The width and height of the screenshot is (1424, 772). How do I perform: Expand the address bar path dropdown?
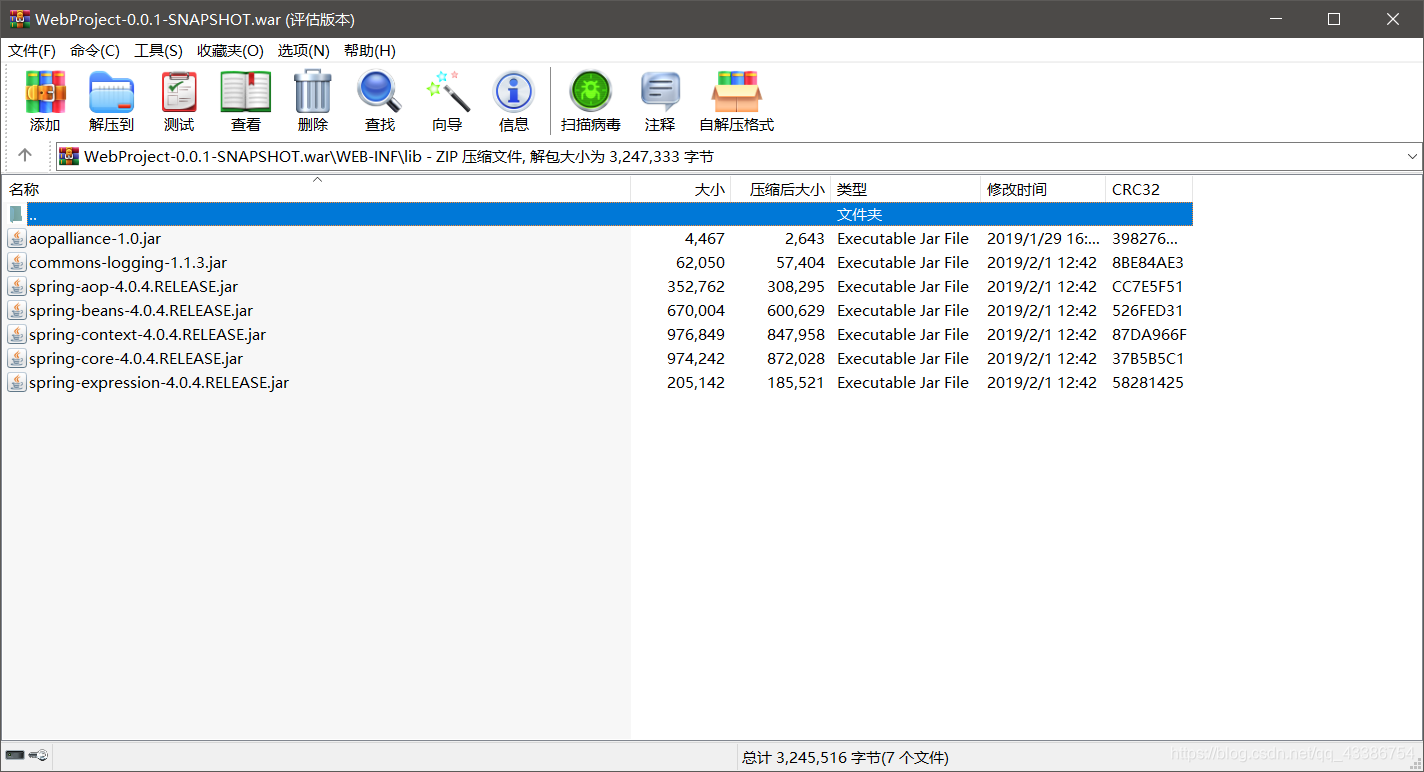(1412, 156)
